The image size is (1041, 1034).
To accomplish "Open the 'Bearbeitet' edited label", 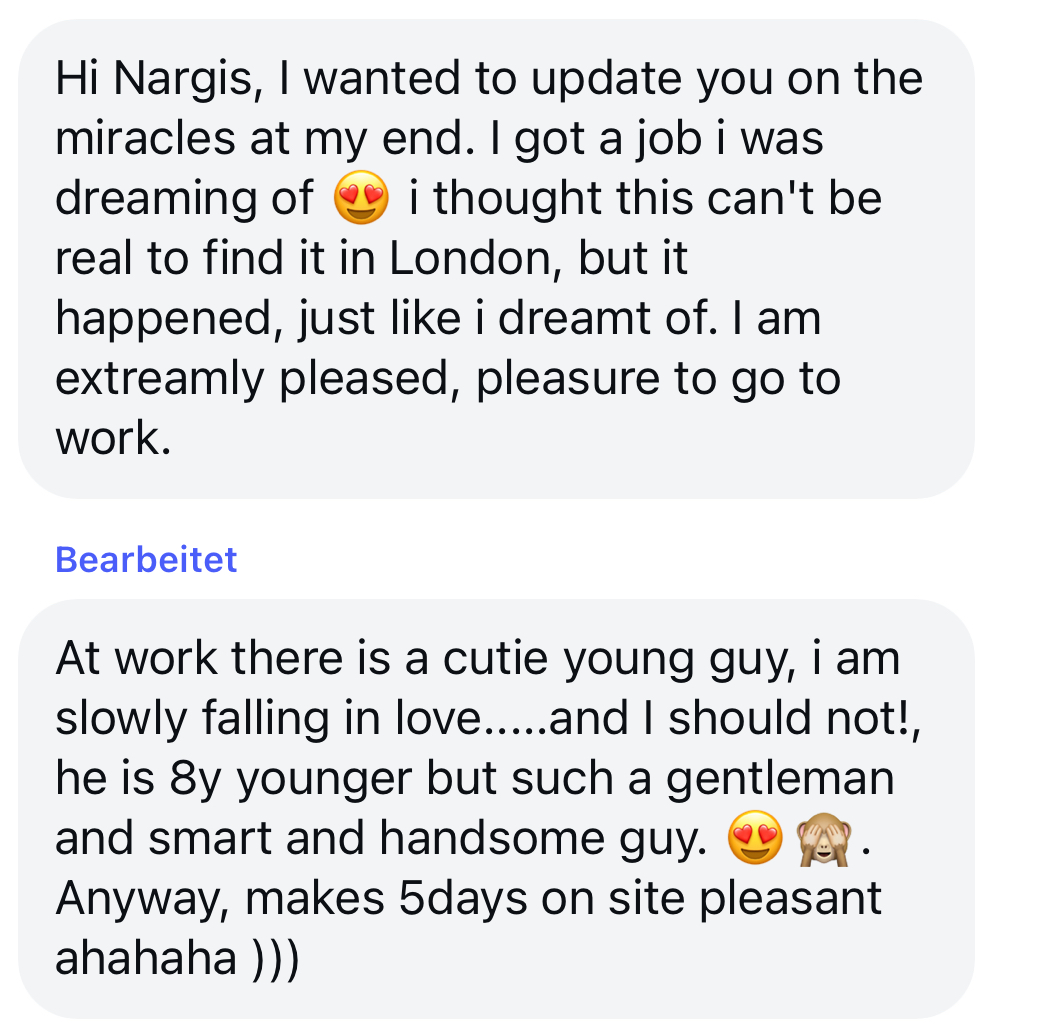I will (x=146, y=560).
